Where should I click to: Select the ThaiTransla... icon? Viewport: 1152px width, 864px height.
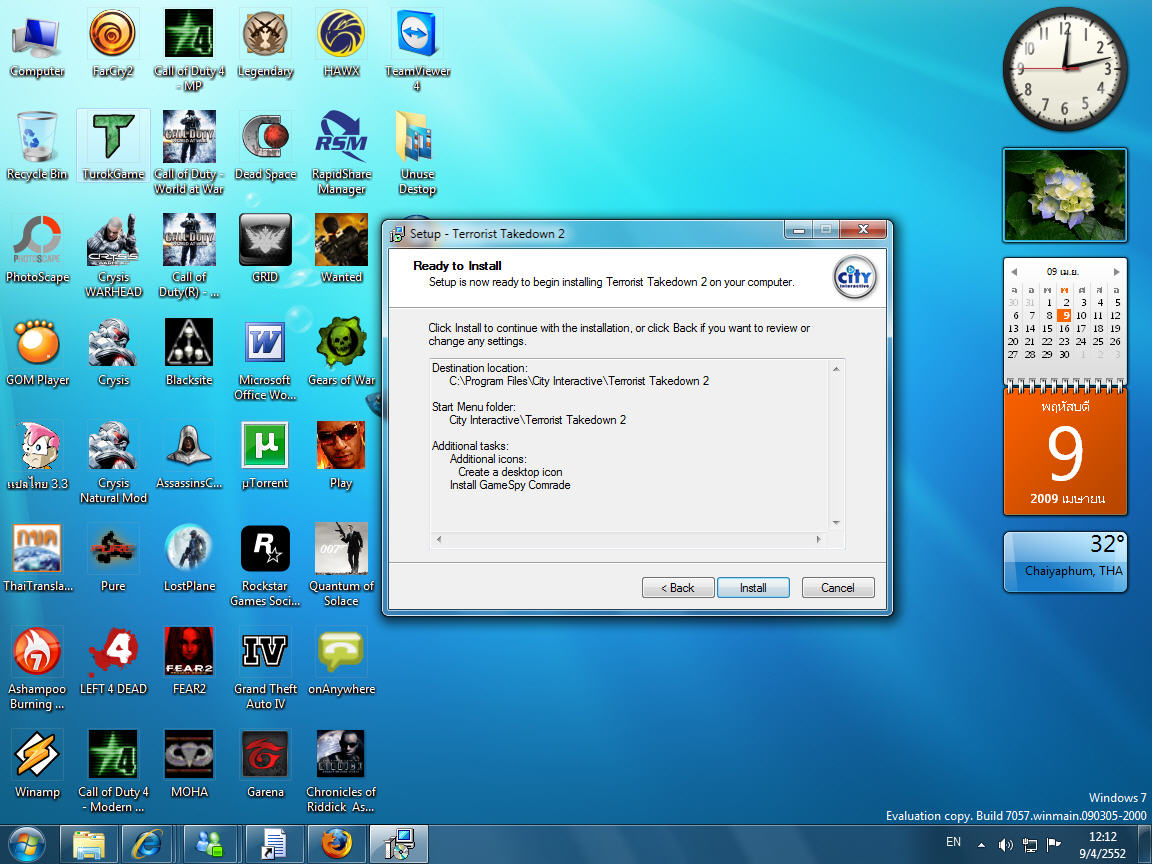tap(37, 558)
